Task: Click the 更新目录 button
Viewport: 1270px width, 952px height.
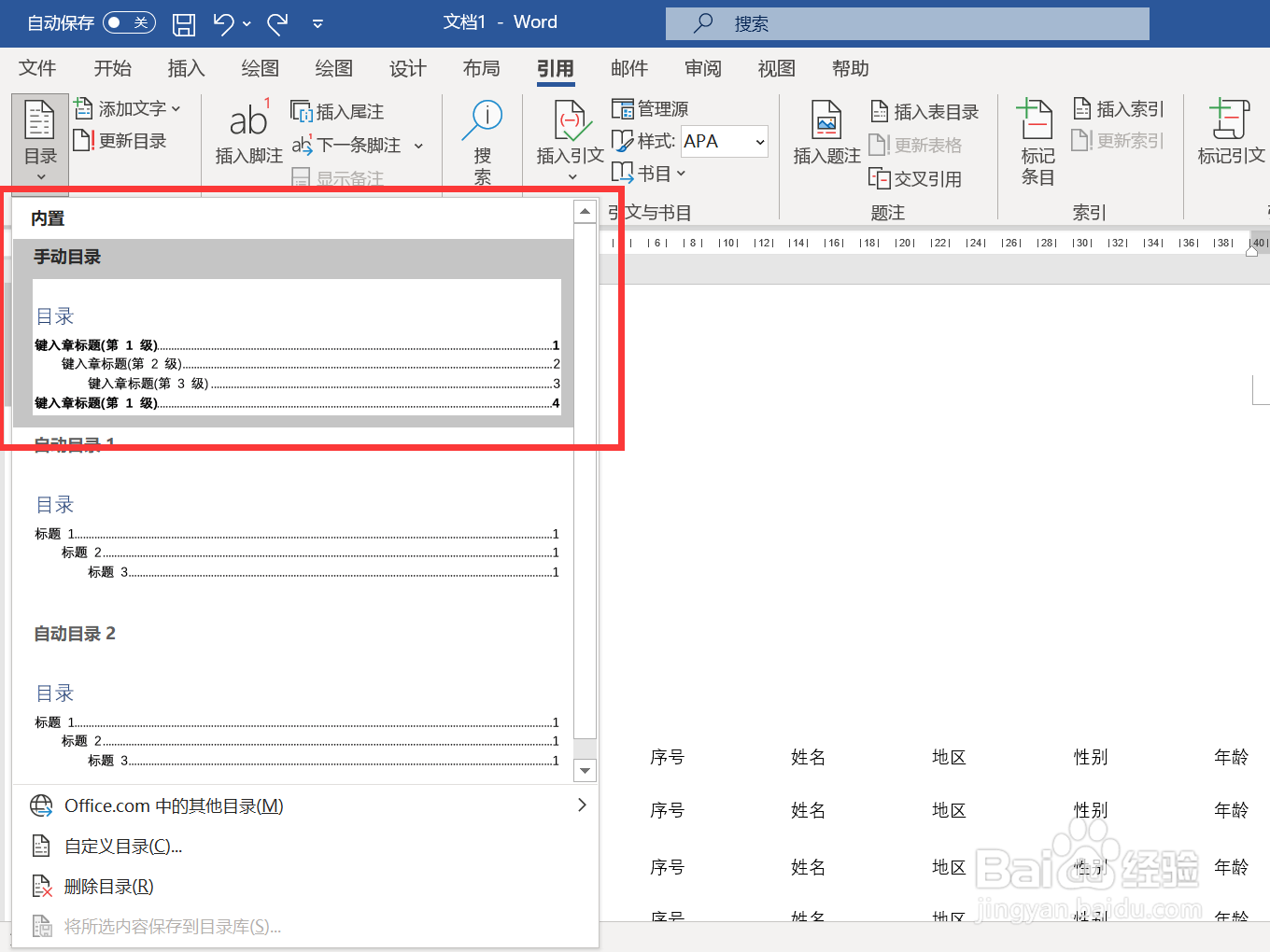Action: 120,141
